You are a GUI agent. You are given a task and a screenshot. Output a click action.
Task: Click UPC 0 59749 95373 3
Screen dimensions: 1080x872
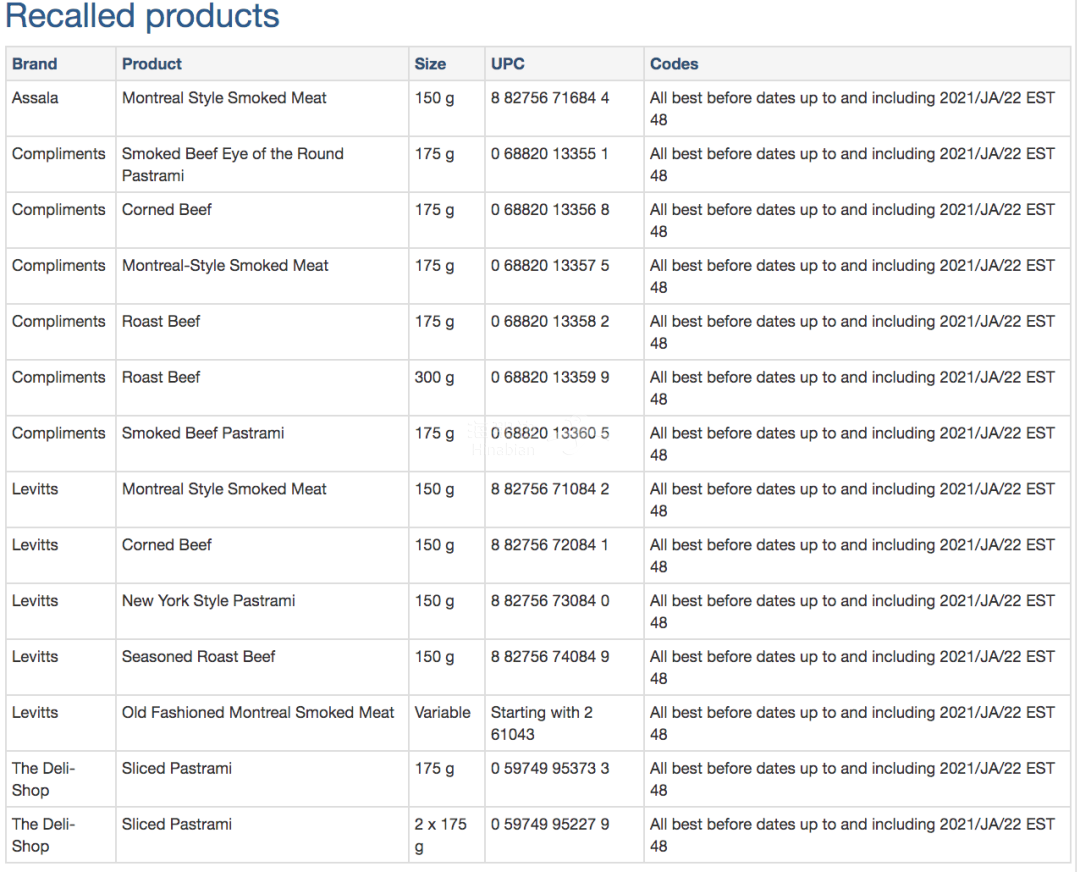[549, 769]
